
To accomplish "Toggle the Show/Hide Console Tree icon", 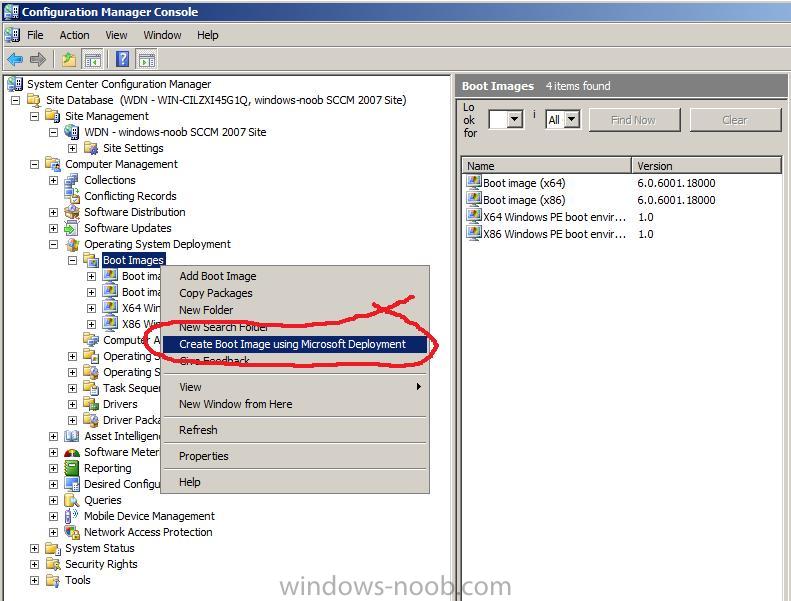I will (92, 60).
